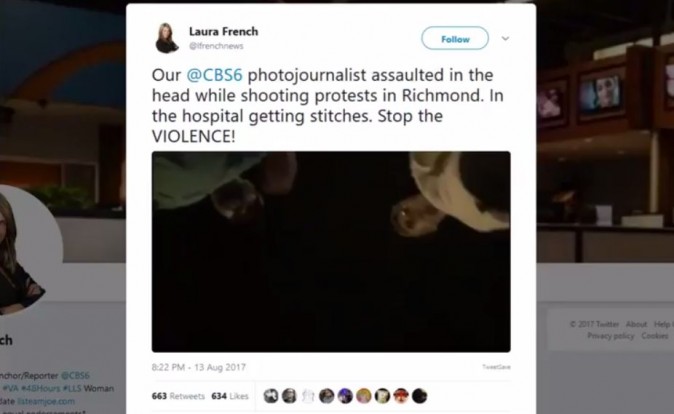View the 634 Likes list

(230, 396)
